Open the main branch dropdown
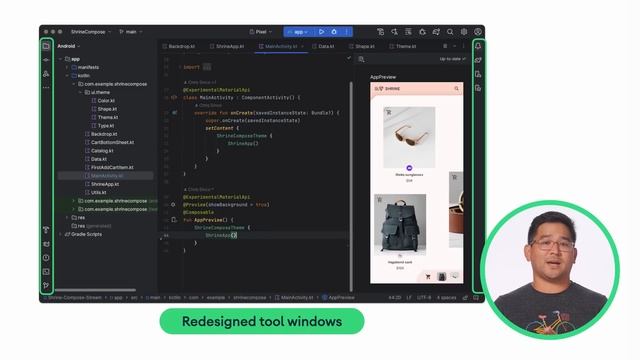The width and height of the screenshot is (640, 360). 131,32
